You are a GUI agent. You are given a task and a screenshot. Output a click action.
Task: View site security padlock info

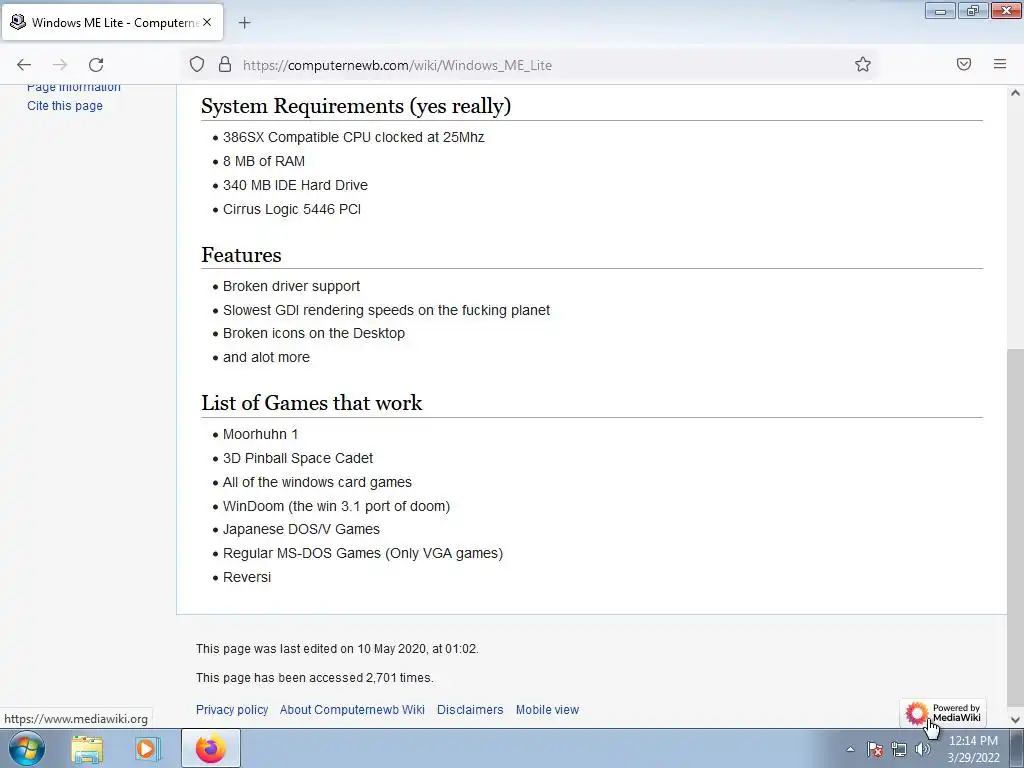pos(225,64)
